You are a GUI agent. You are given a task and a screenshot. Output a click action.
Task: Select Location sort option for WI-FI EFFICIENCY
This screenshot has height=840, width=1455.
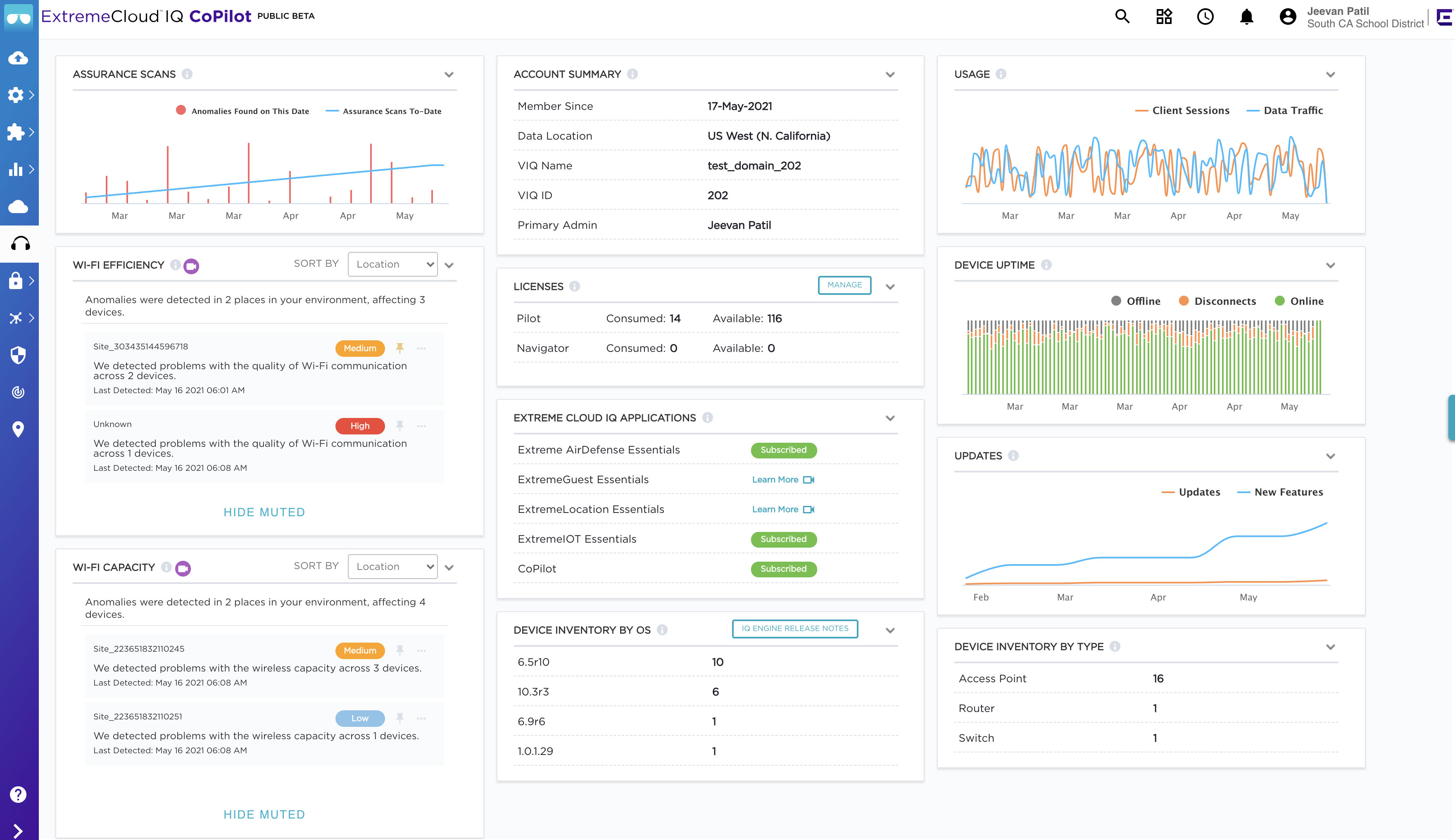pyautogui.click(x=392, y=264)
